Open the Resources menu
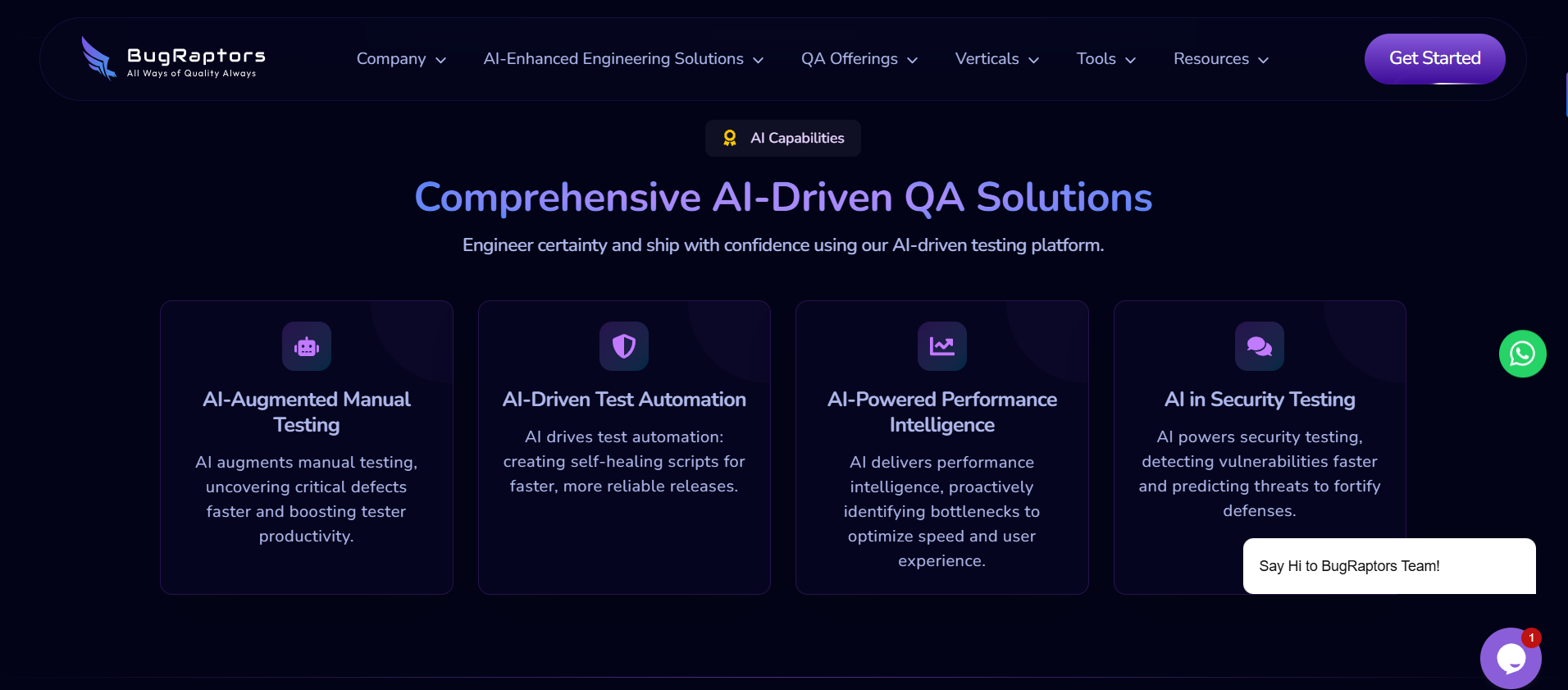 [1211, 59]
